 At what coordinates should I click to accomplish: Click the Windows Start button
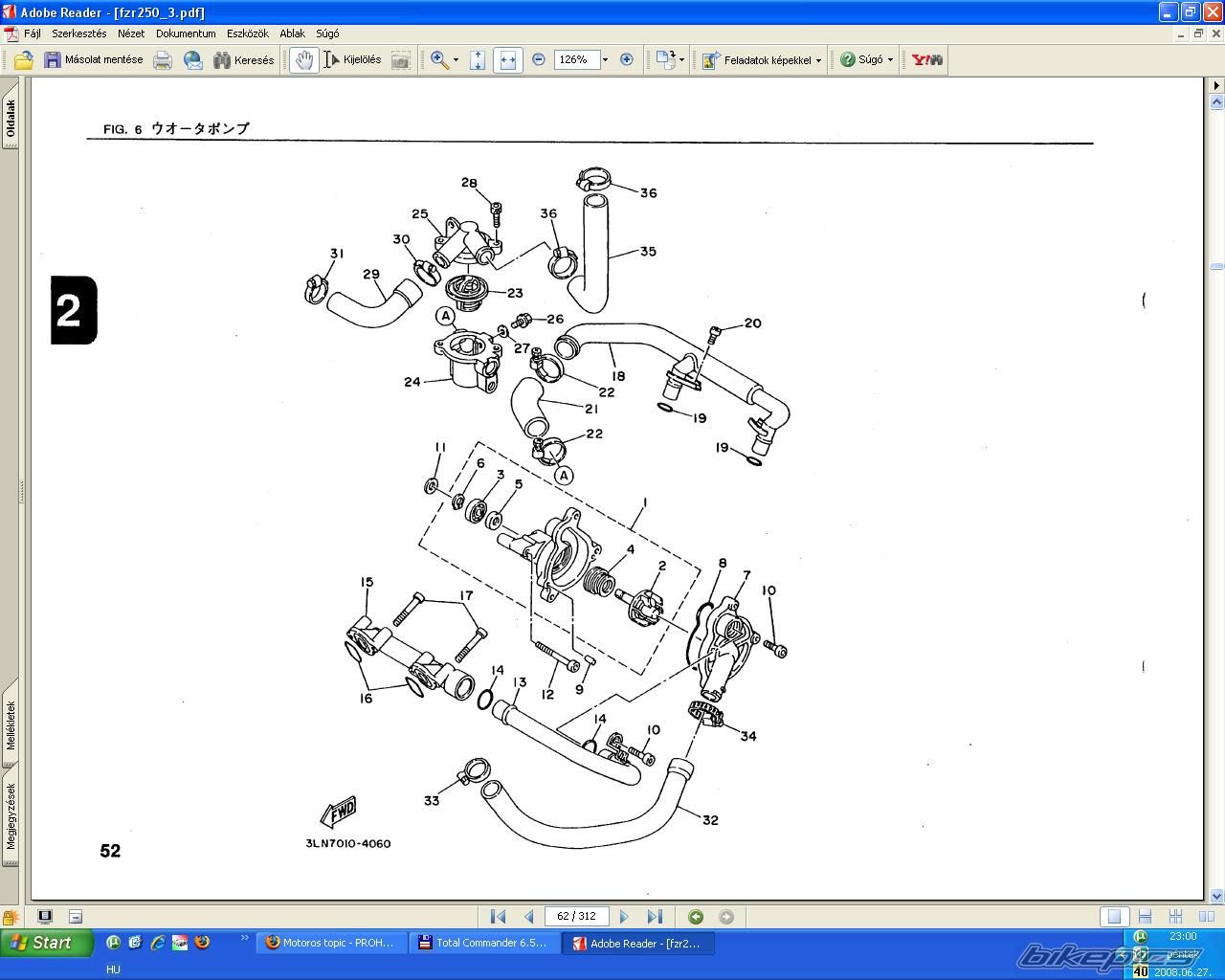pyautogui.click(x=46, y=943)
